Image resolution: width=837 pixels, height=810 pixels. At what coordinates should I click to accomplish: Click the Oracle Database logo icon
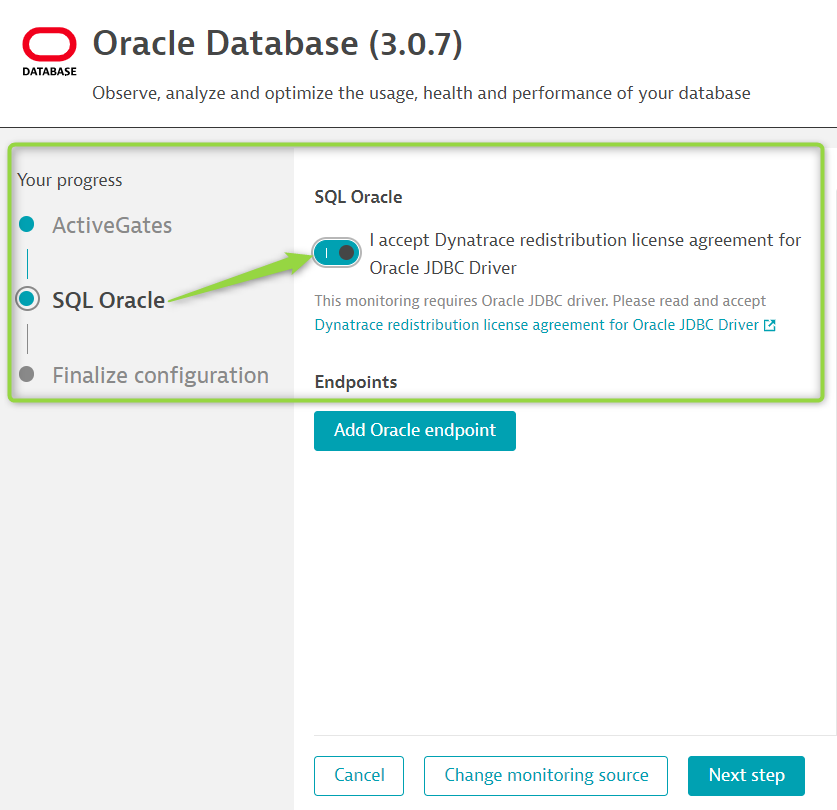[49, 51]
